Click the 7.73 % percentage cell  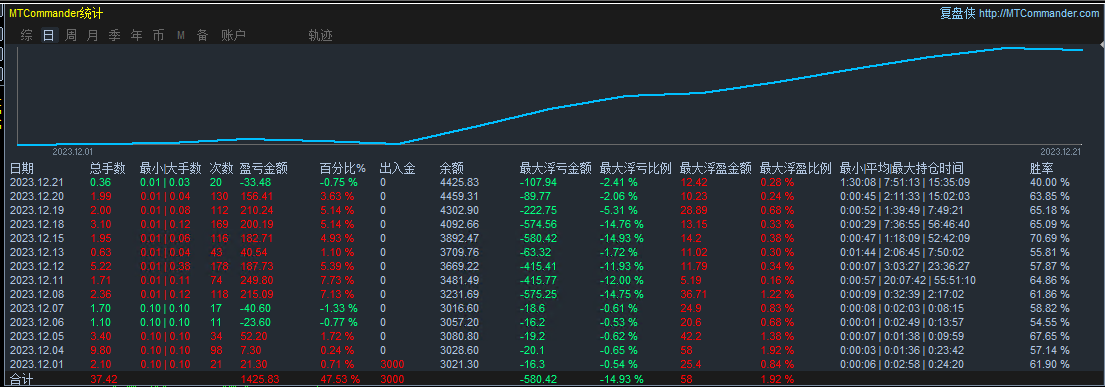[337, 280]
